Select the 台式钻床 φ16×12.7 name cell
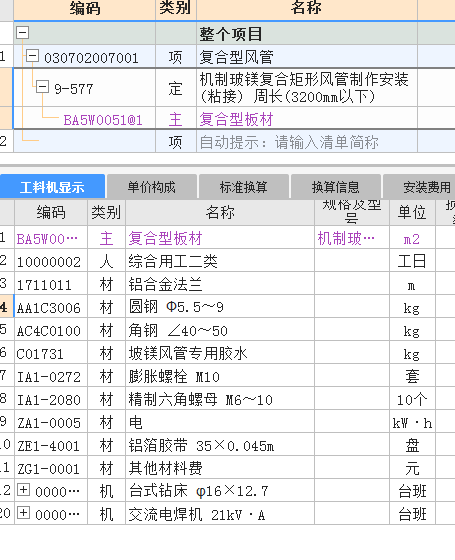This screenshot has height=560, width=455. tap(220, 490)
